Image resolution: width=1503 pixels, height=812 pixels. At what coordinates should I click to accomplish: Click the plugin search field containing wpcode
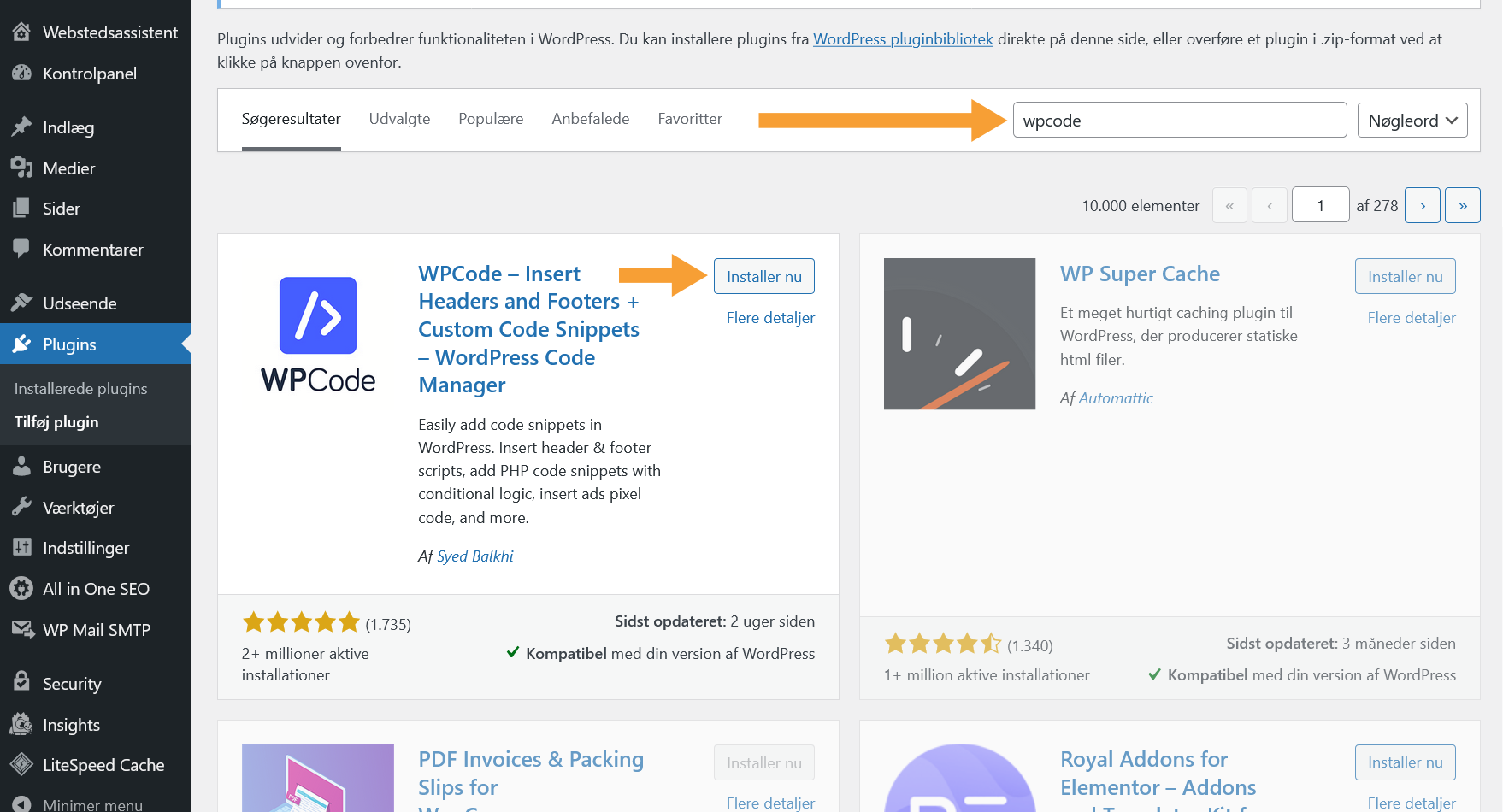1179,121
